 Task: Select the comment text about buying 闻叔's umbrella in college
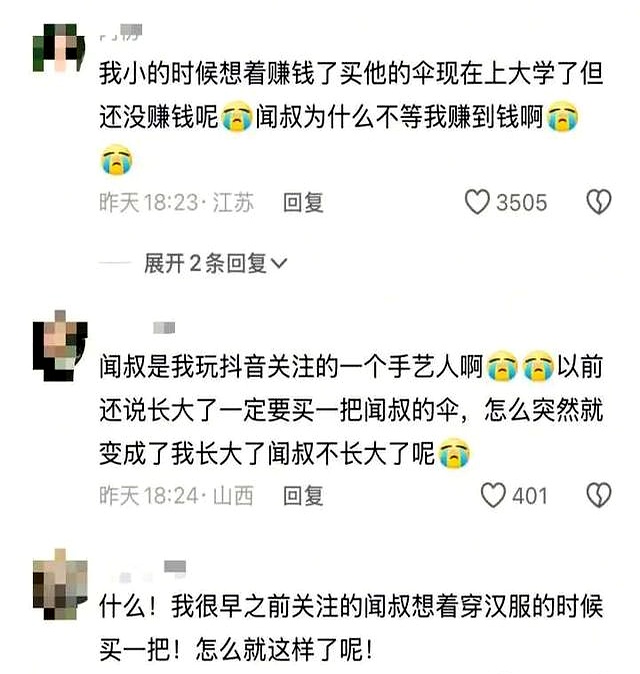351,117
